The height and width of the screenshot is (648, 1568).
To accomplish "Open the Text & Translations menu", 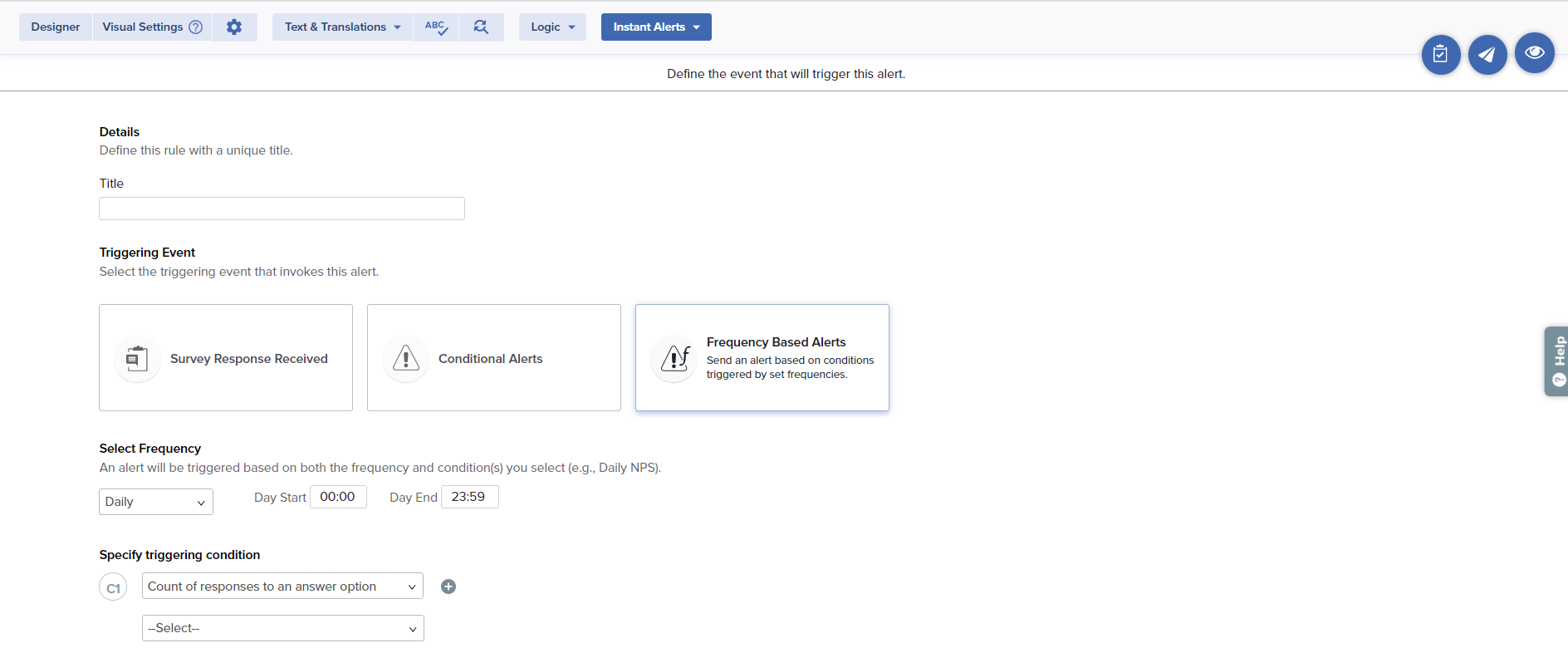I will [342, 27].
